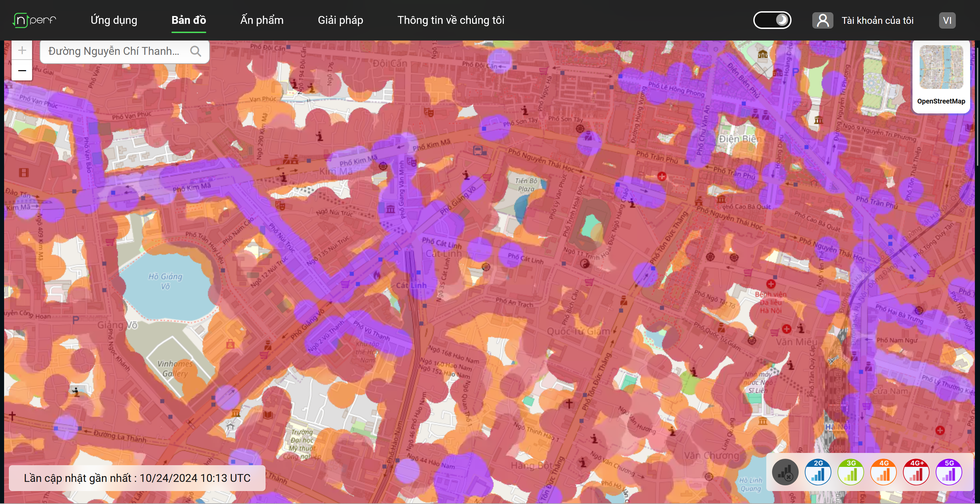Zoom out the map with minus button
This screenshot has width=980, height=504.
pos(22,71)
